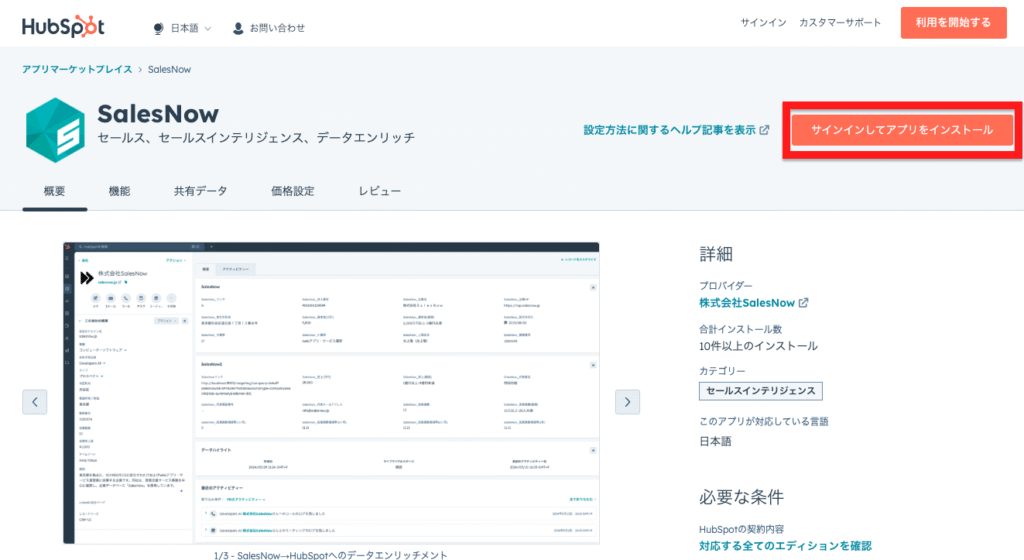Open the お問い合わせ contact link
The image size is (1024, 560).
click(x=277, y=28)
